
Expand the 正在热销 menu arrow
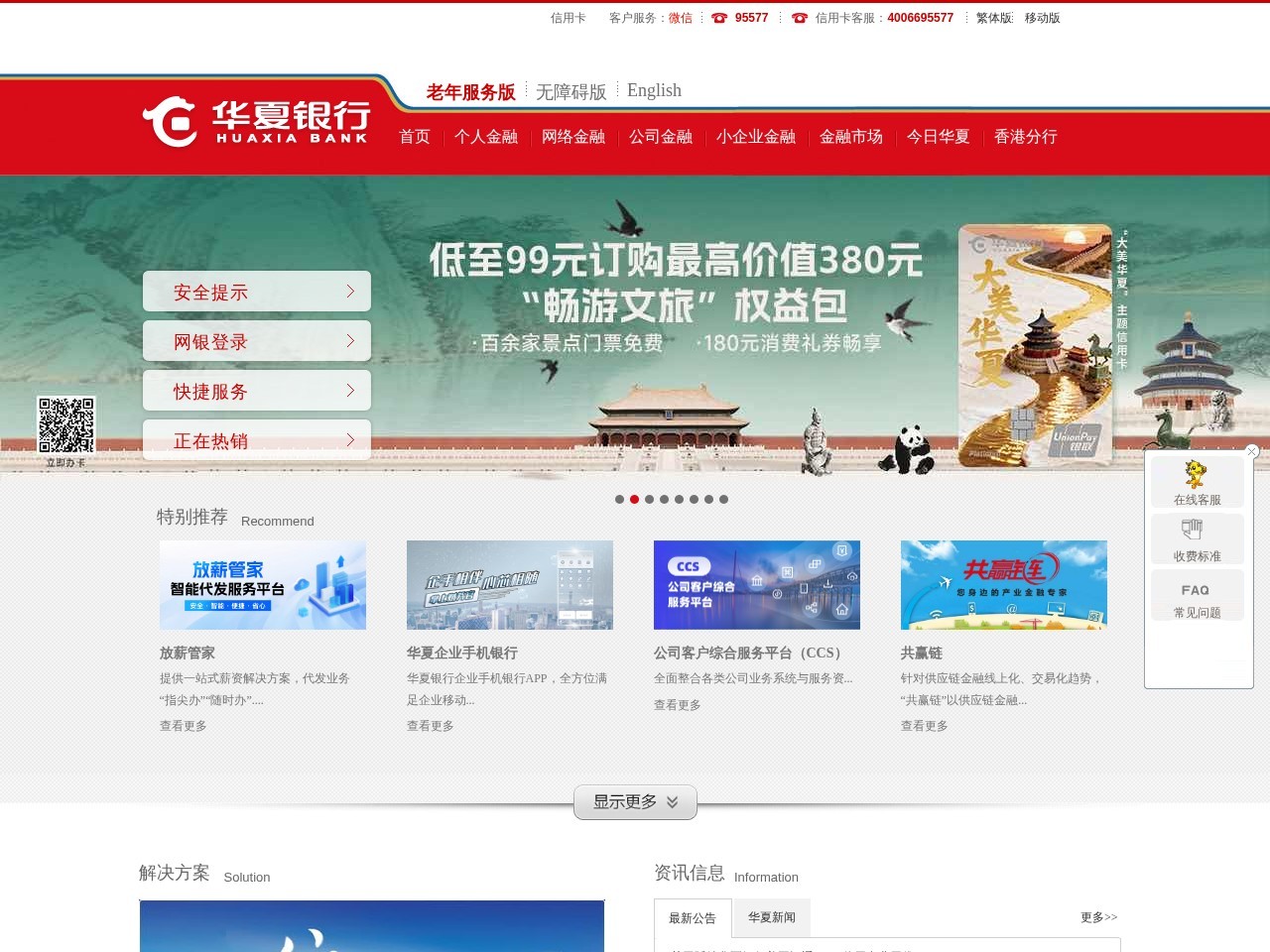pos(350,439)
